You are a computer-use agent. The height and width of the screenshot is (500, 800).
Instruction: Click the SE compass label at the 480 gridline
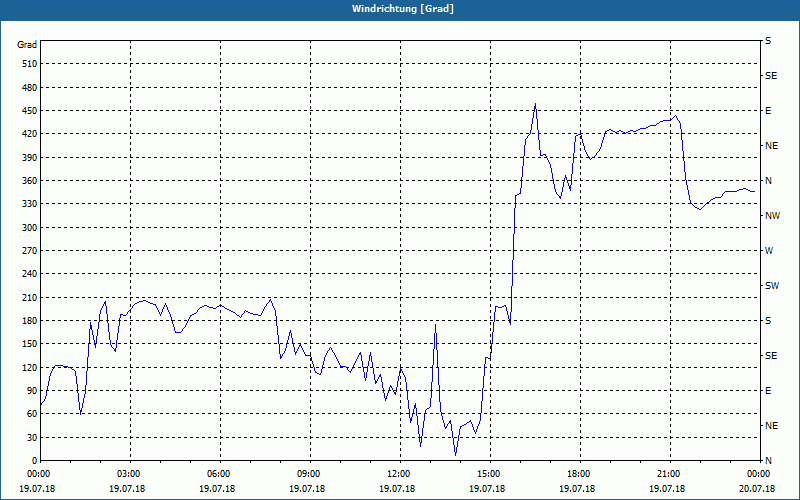[771, 76]
